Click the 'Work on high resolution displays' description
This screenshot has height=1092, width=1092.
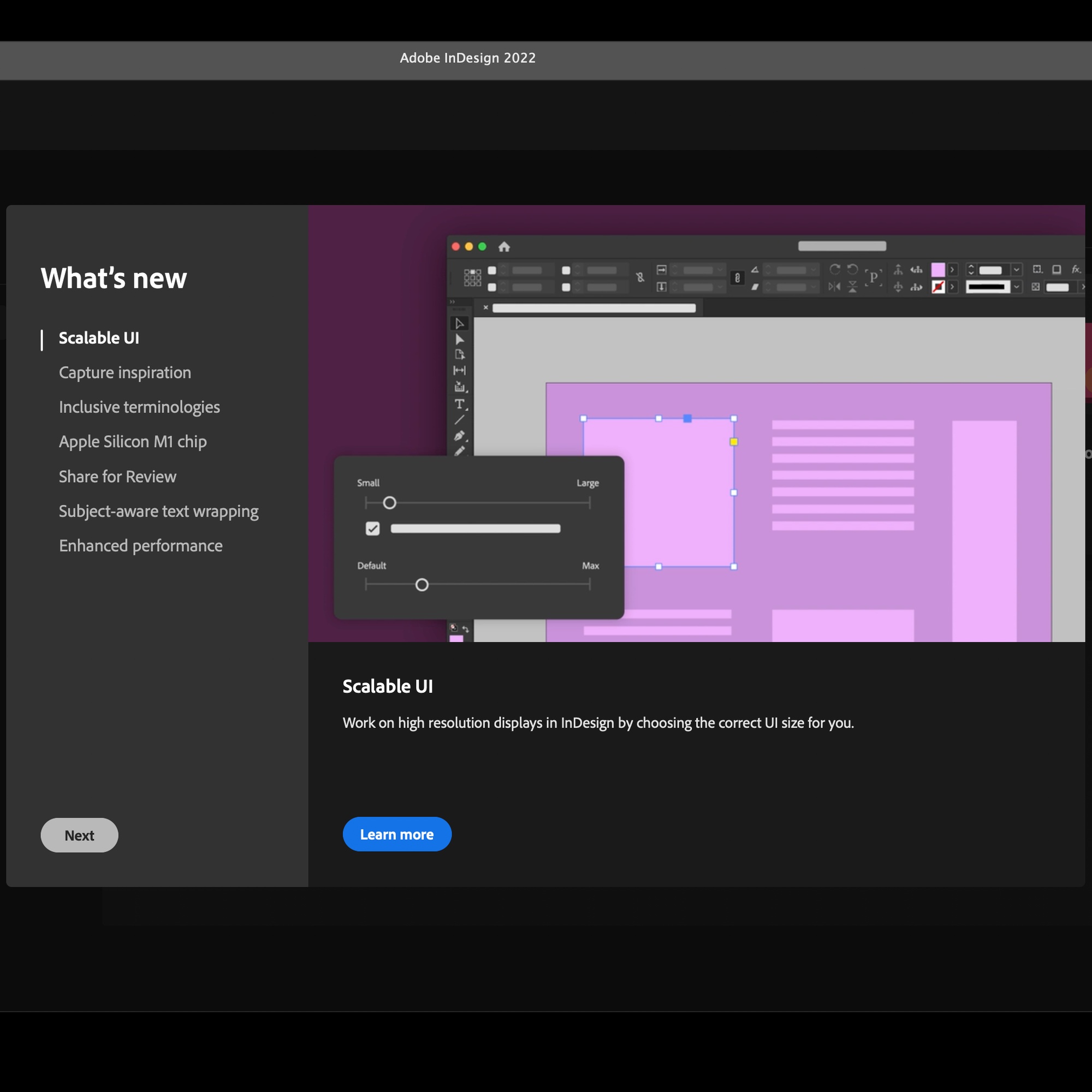point(598,723)
